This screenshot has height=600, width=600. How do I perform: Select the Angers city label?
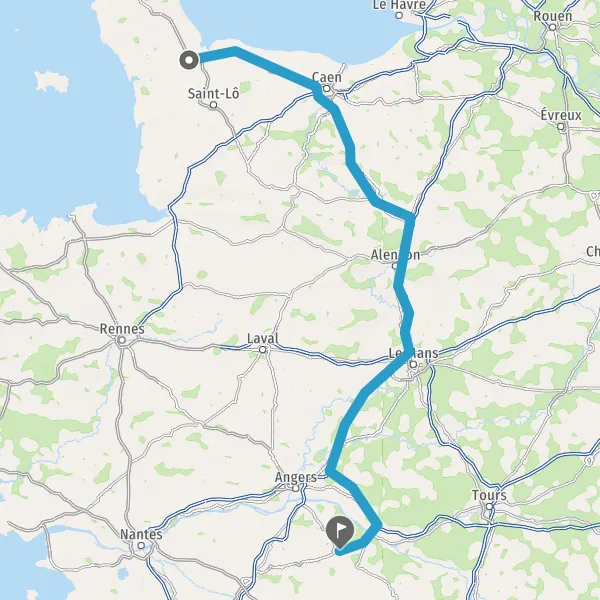click(x=296, y=477)
